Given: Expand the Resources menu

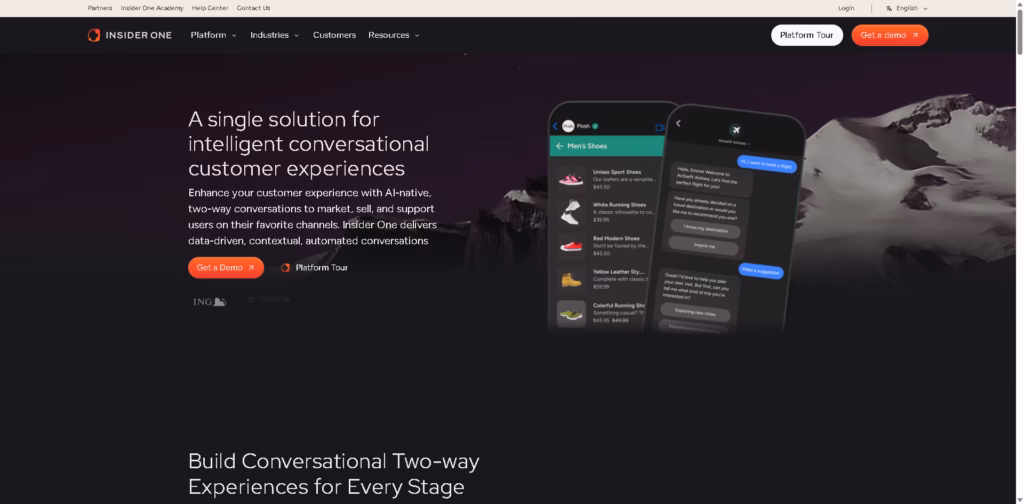Looking at the screenshot, I should pyautogui.click(x=394, y=35).
